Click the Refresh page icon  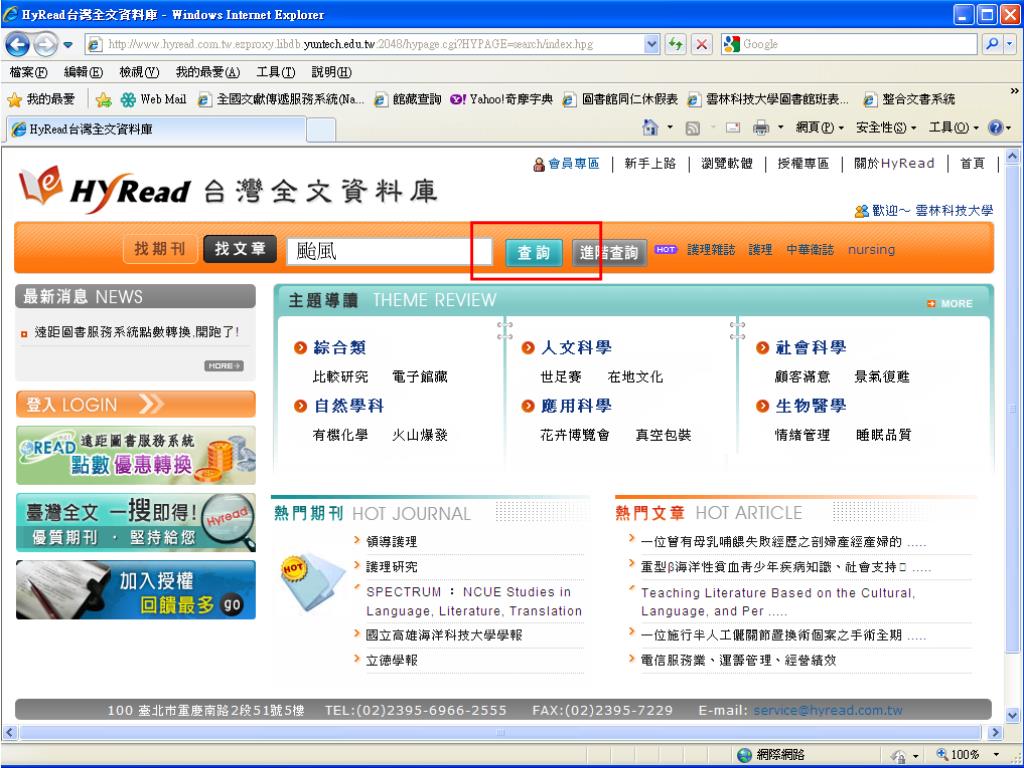676,44
